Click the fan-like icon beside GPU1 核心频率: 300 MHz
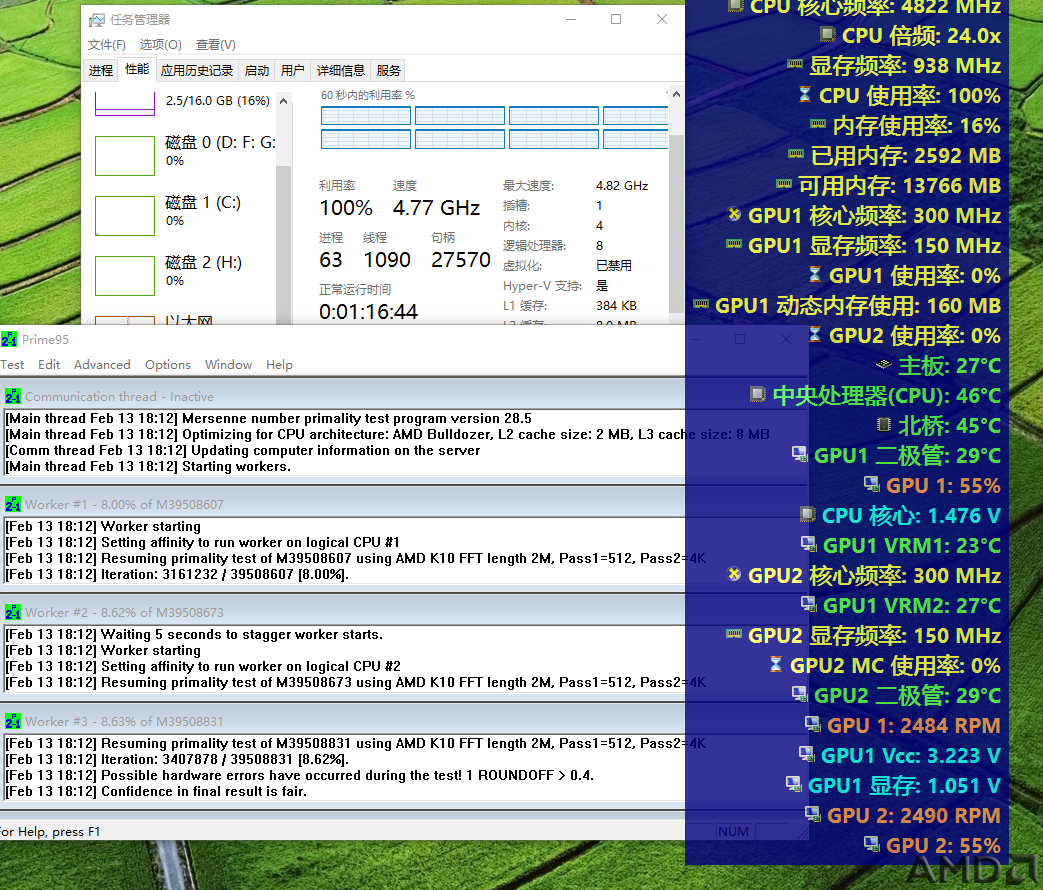 coord(734,214)
